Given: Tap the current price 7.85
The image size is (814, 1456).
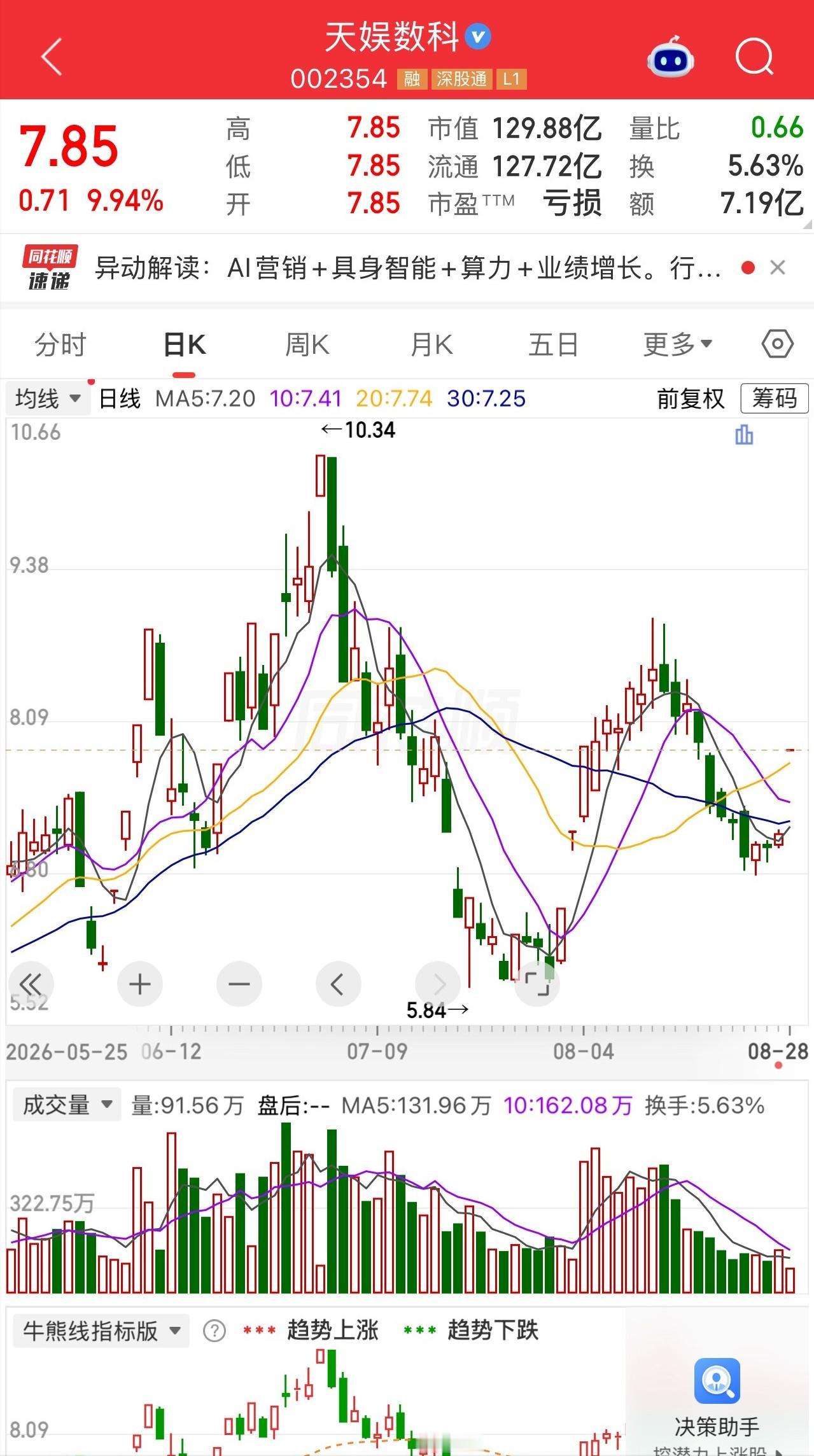Looking at the screenshot, I should point(69,146).
